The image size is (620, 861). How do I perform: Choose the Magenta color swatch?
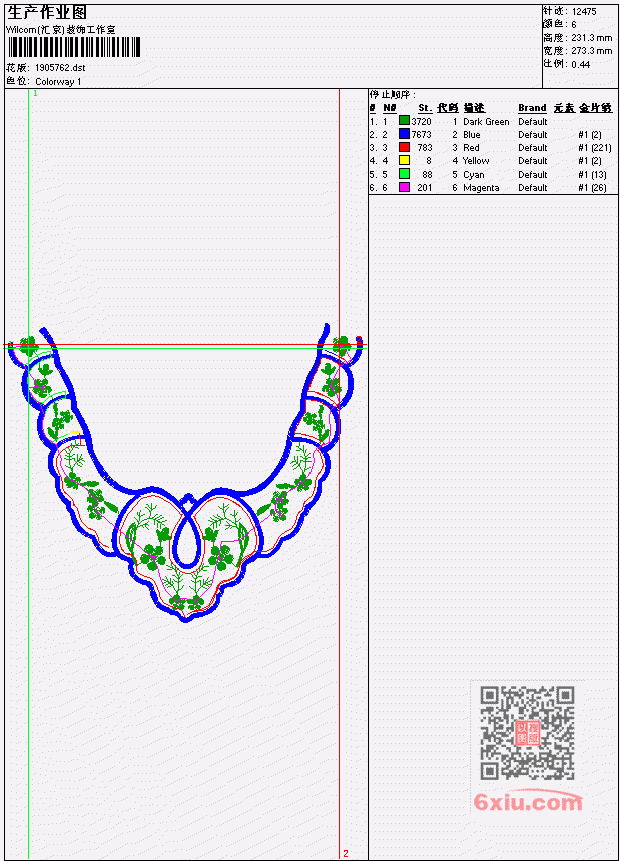pos(404,187)
